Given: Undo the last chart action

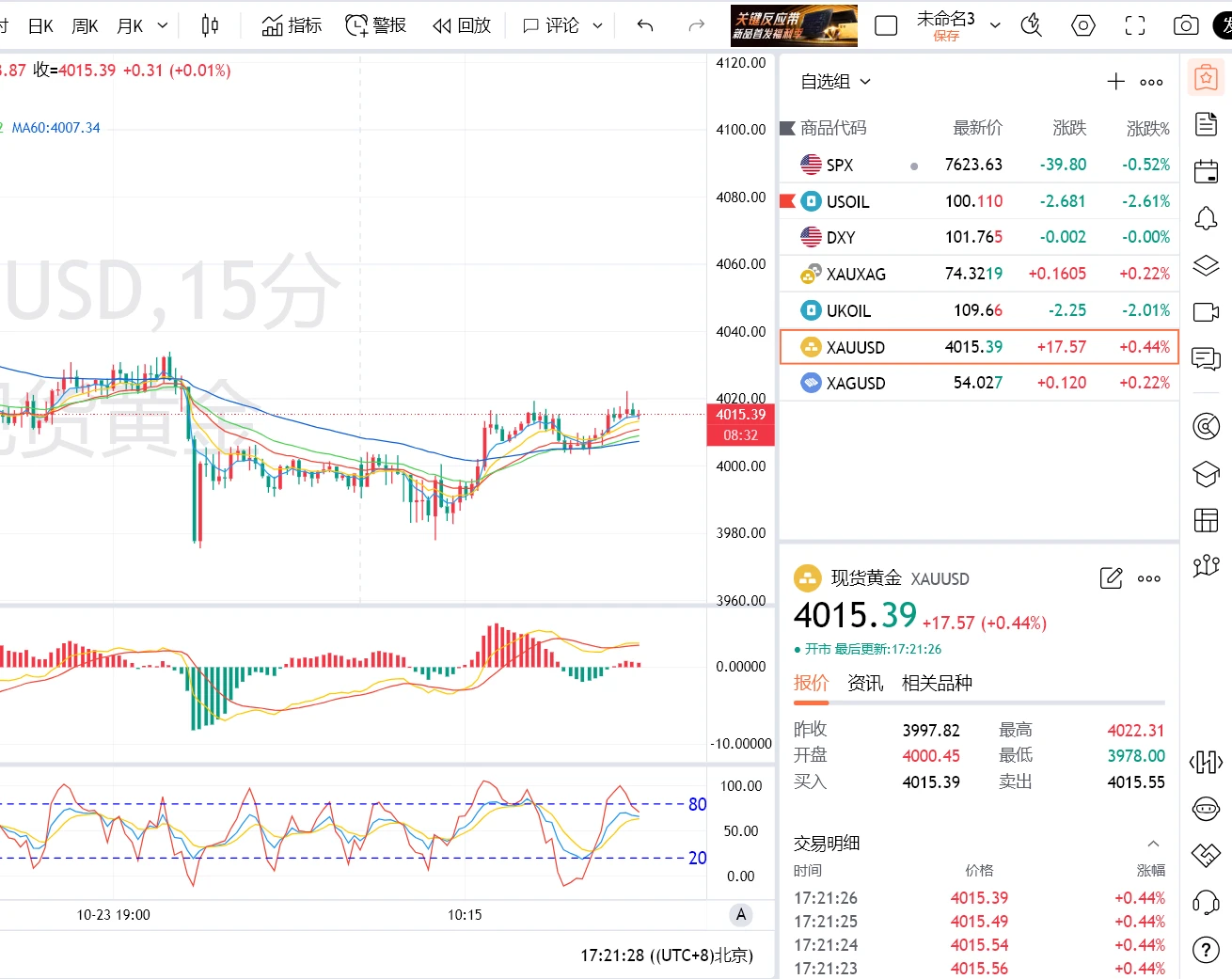Looking at the screenshot, I should point(645,25).
